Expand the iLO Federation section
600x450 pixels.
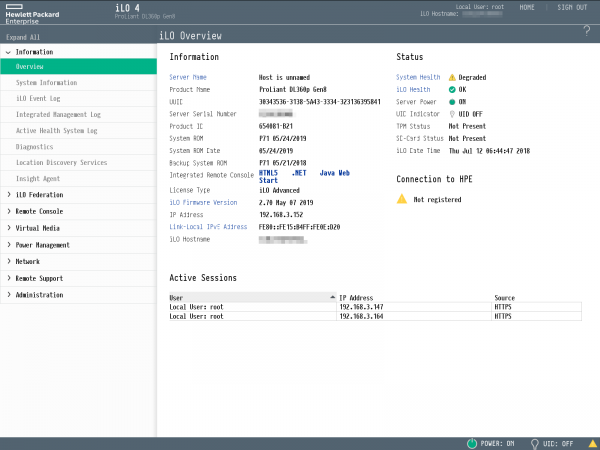click(x=9, y=195)
